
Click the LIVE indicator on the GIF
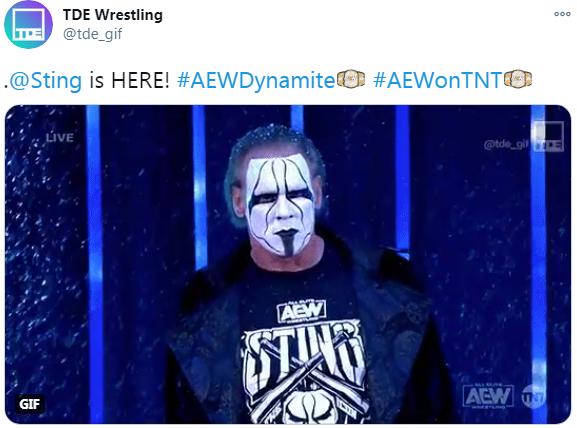pos(60,138)
